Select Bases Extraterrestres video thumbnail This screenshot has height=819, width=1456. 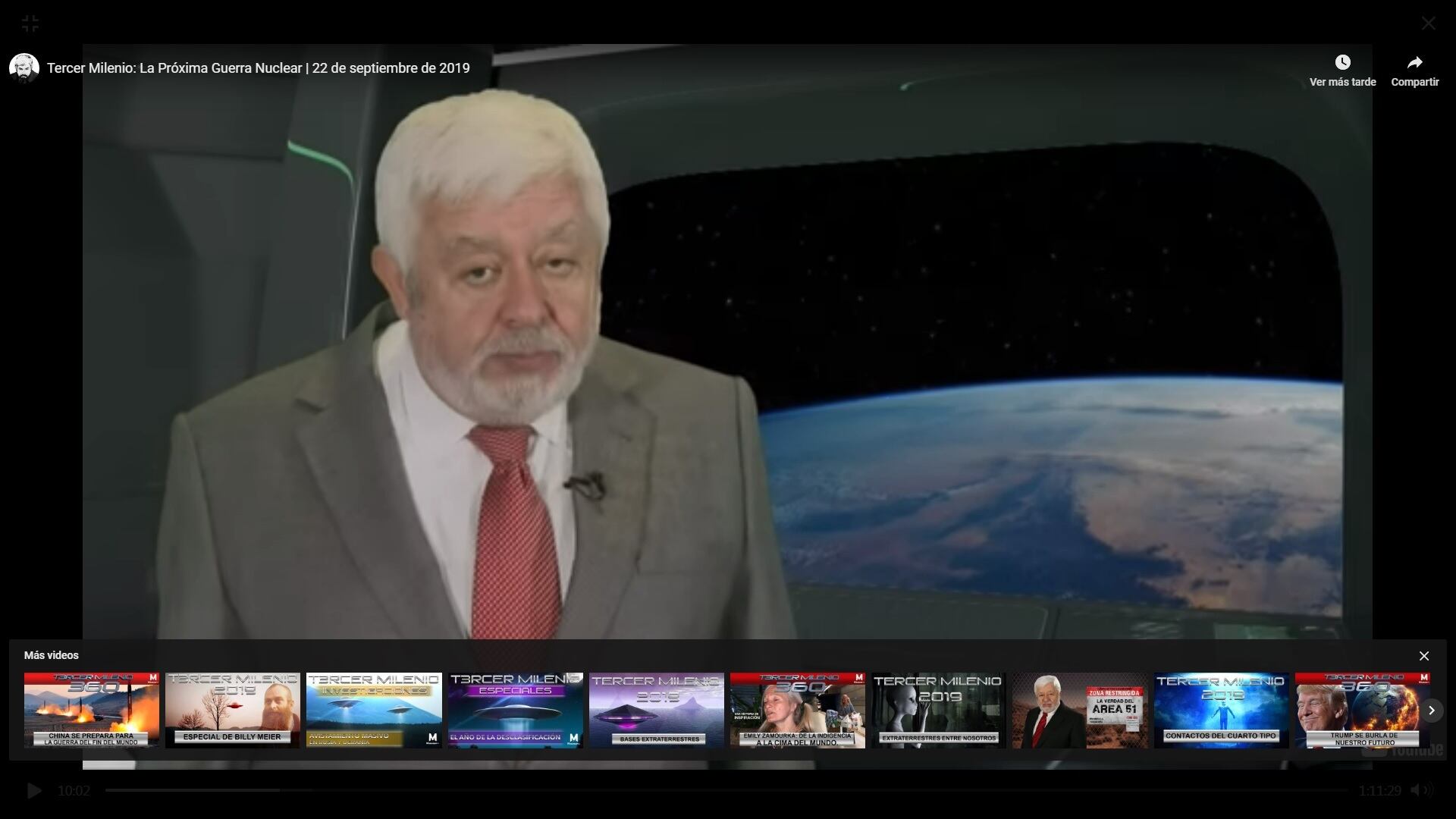pyautogui.click(x=656, y=710)
